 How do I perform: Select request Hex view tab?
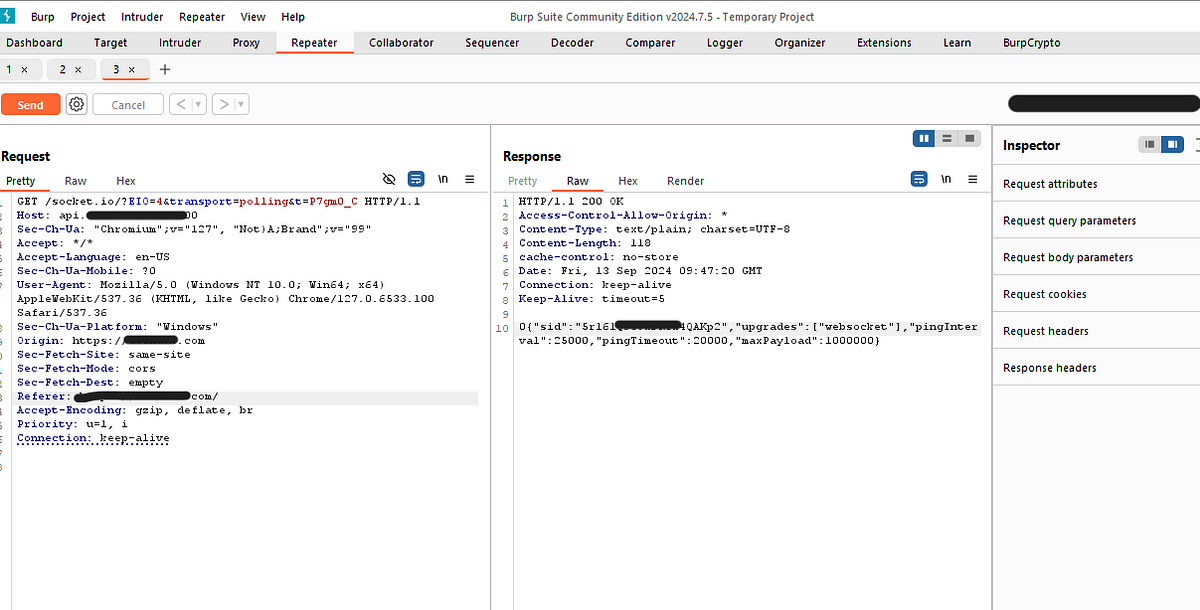point(126,181)
